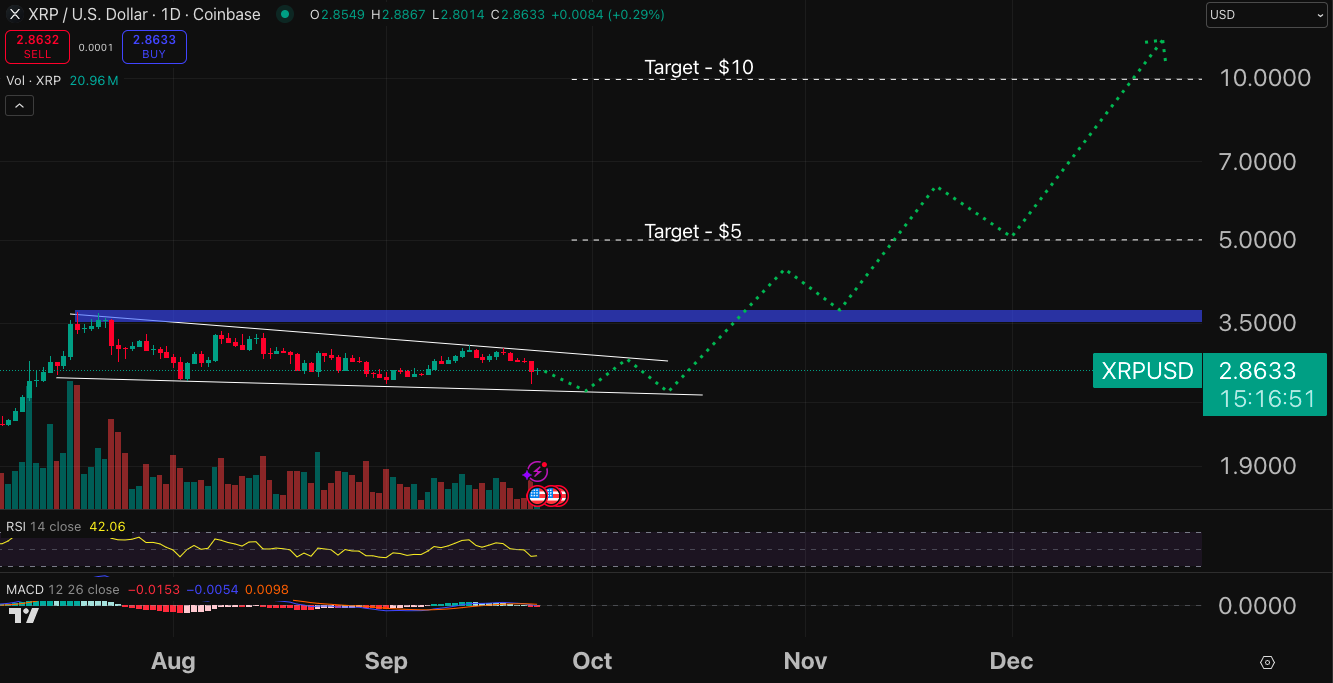Screen dimensions: 1333x683
Task: Select the RSI 14 close indicator label
Action: (37, 525)
